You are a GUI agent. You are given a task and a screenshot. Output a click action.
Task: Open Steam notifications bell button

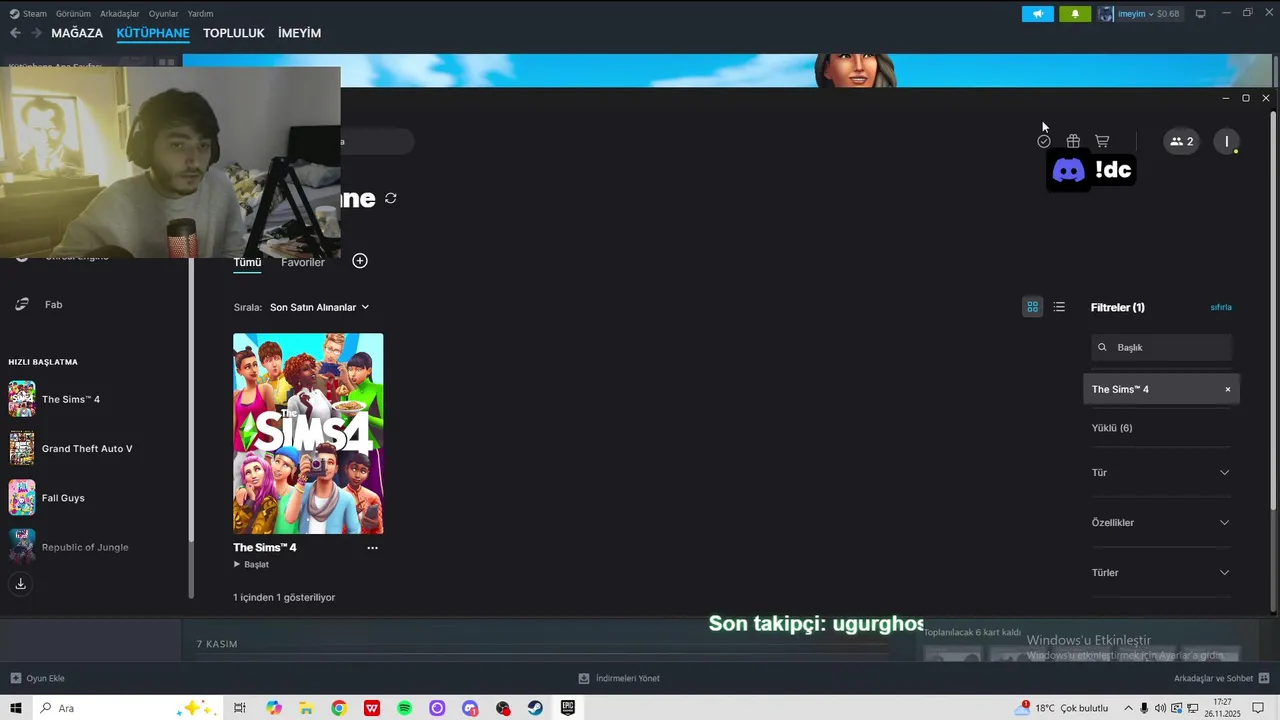1075,14
